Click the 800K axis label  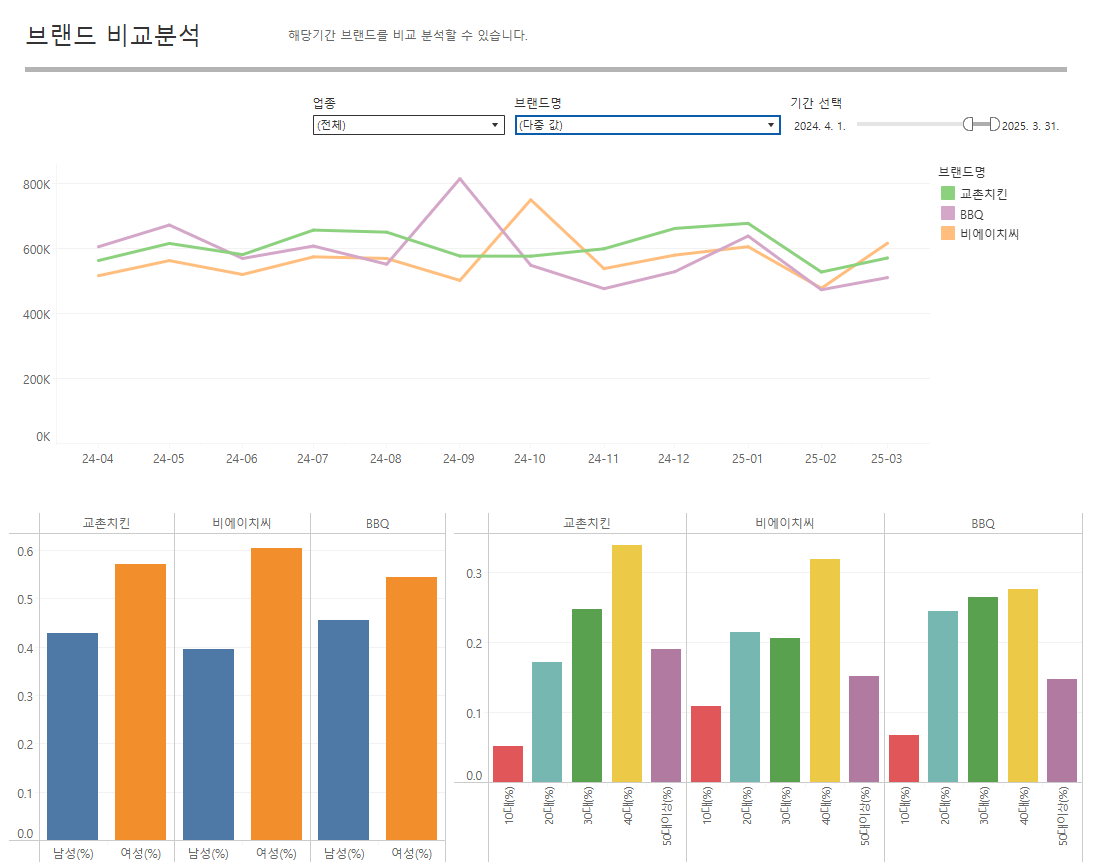click(37, 185)
